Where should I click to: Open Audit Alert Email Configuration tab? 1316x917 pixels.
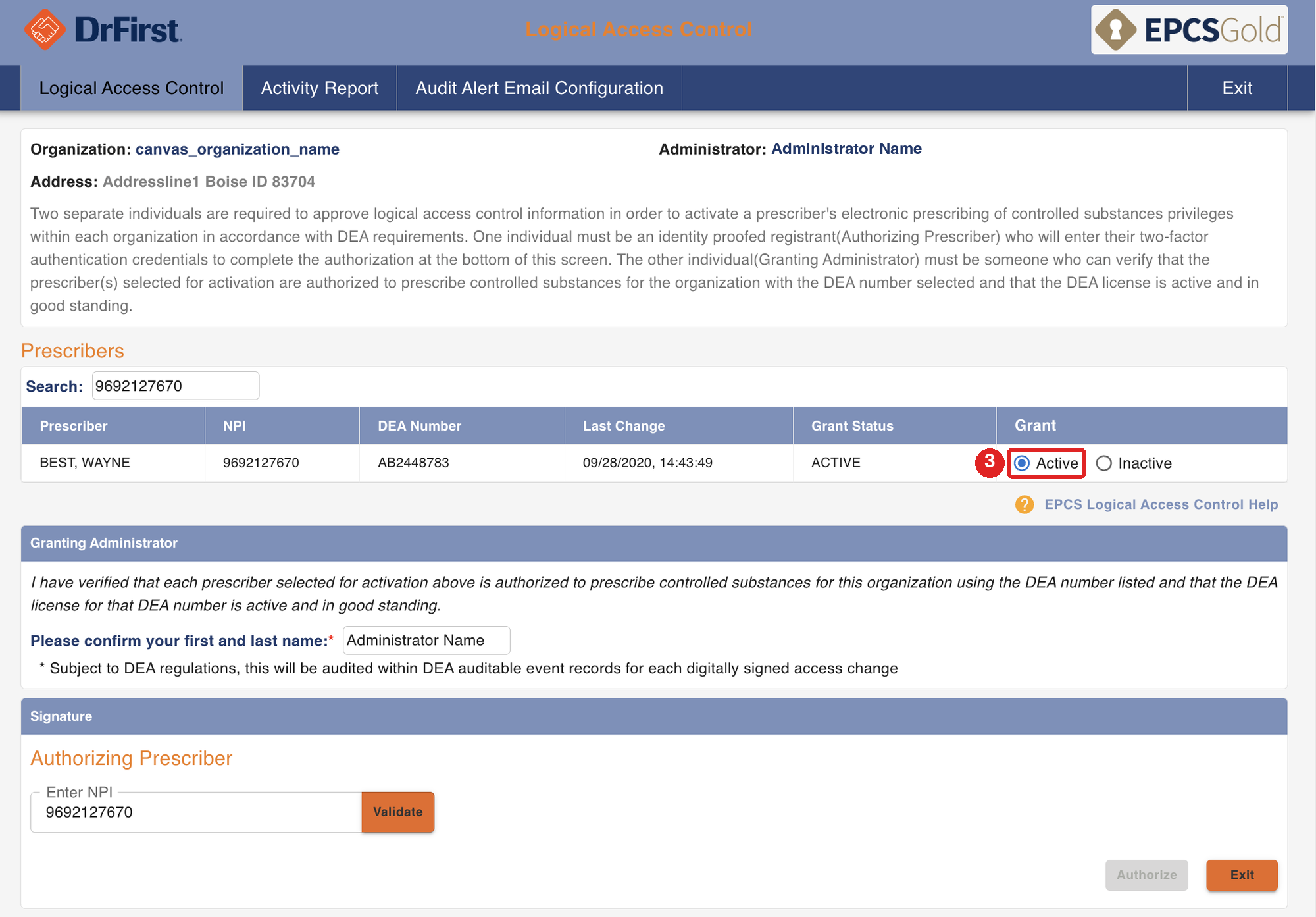pos(540,88)
